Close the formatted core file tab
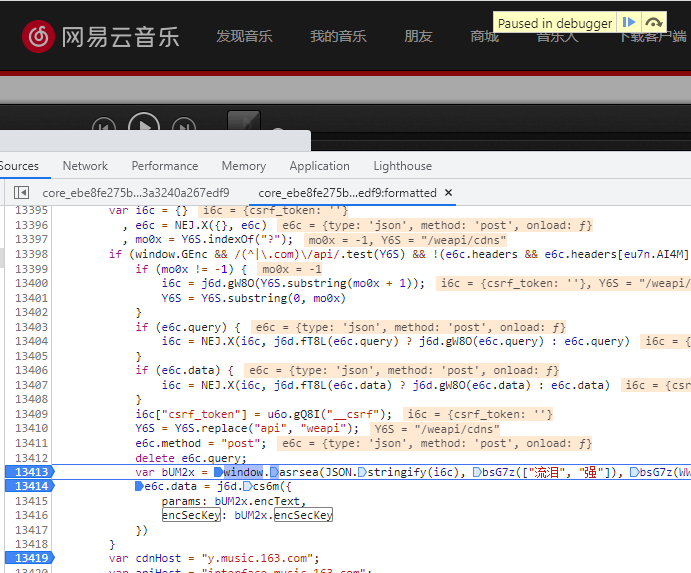The width and height of the screenshot is (691, 573). click(449, 193)
